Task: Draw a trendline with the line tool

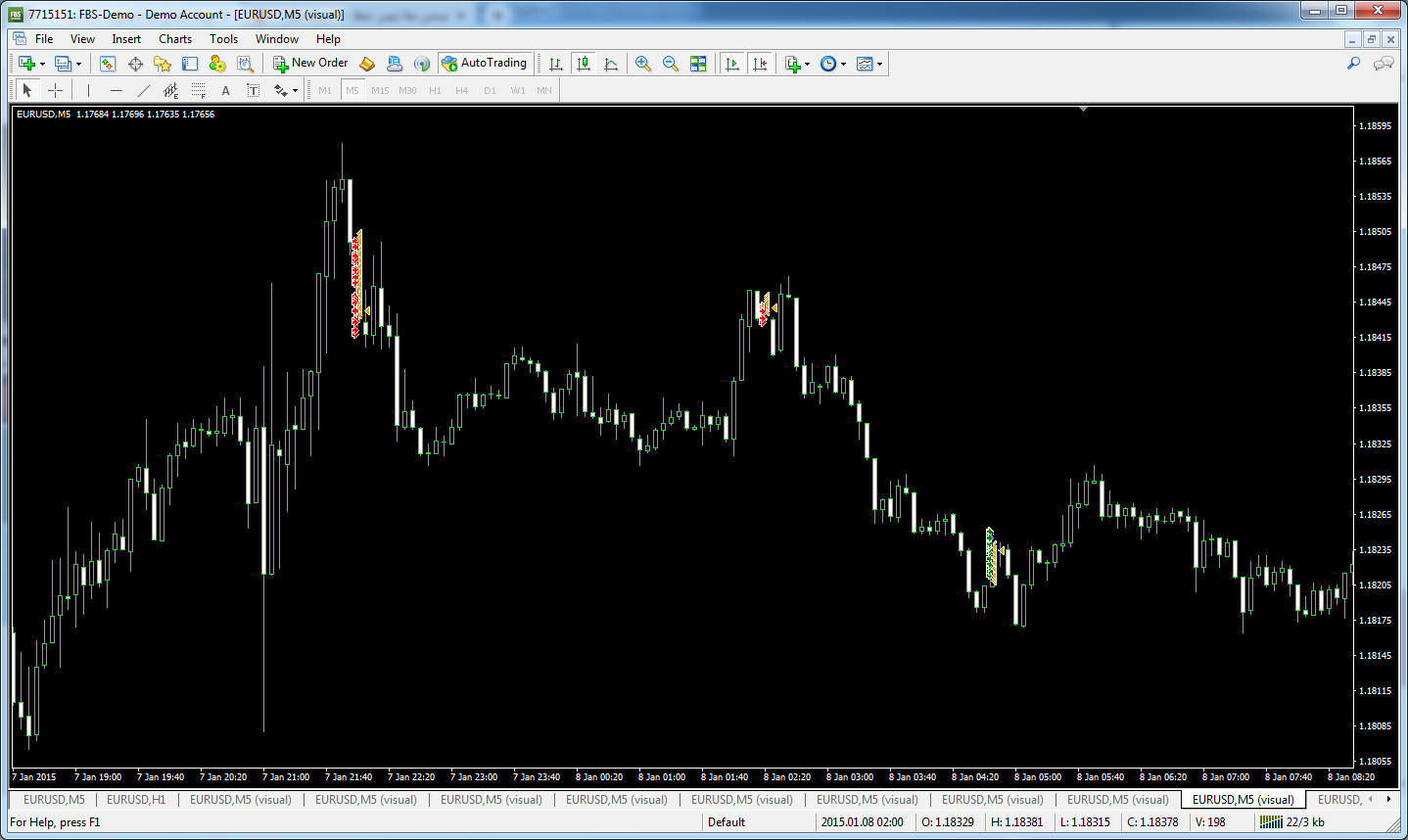Action: click(144, 90)
